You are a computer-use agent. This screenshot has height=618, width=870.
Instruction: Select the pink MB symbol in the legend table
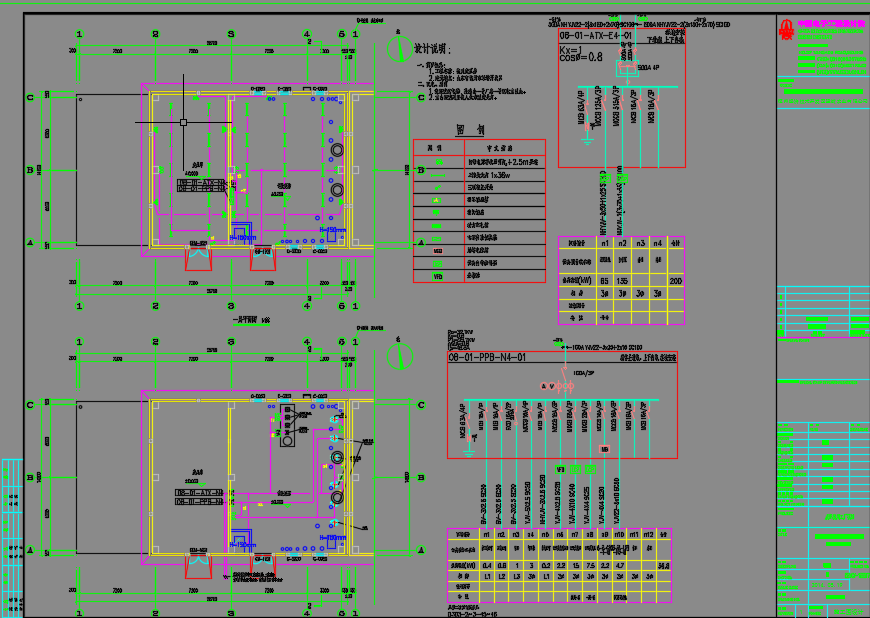pos(438,251)
